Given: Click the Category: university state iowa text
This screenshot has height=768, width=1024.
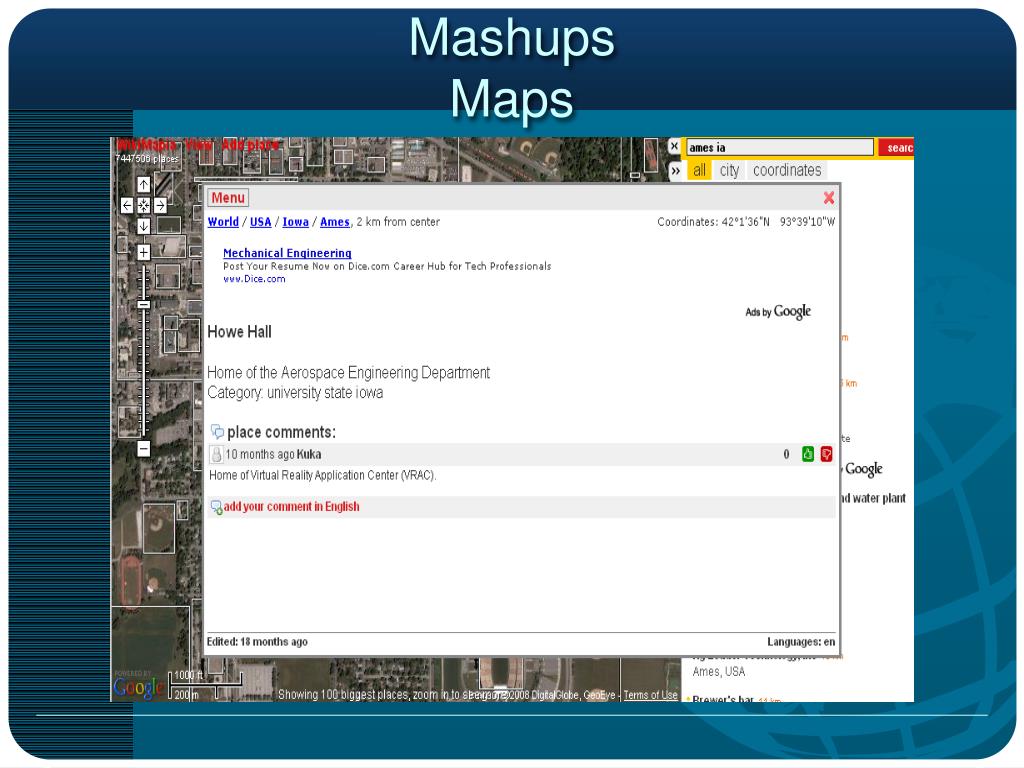Looking at the screenshot, I should point(295,392).
